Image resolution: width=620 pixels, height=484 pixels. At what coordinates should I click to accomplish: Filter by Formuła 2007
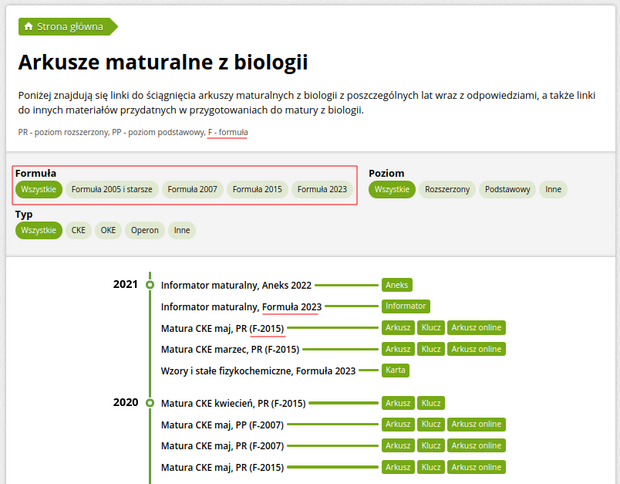click(x=193, y=189)
